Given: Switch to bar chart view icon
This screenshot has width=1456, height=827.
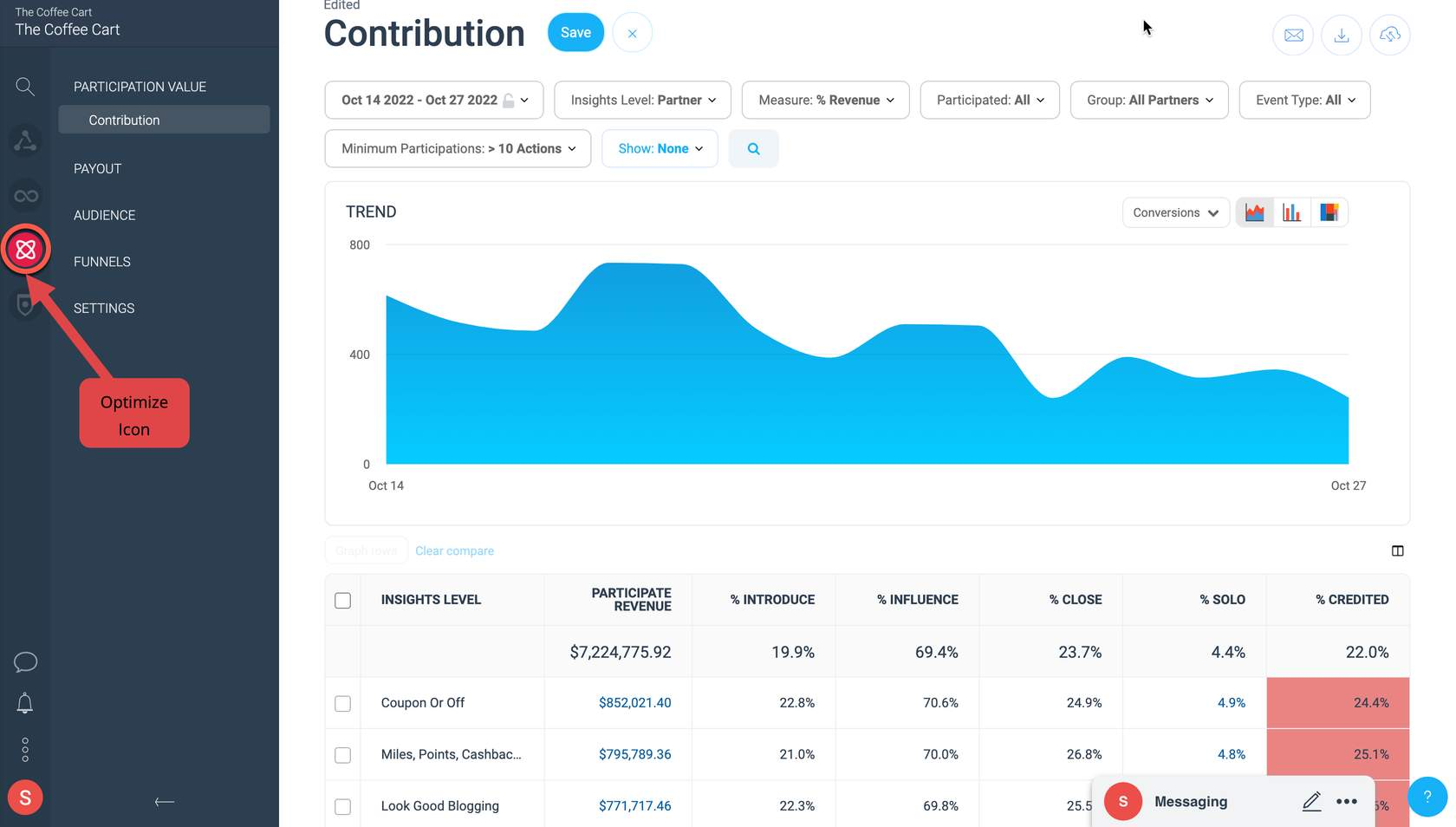Looking at the screenshot, I should (x=1291, y=212).
